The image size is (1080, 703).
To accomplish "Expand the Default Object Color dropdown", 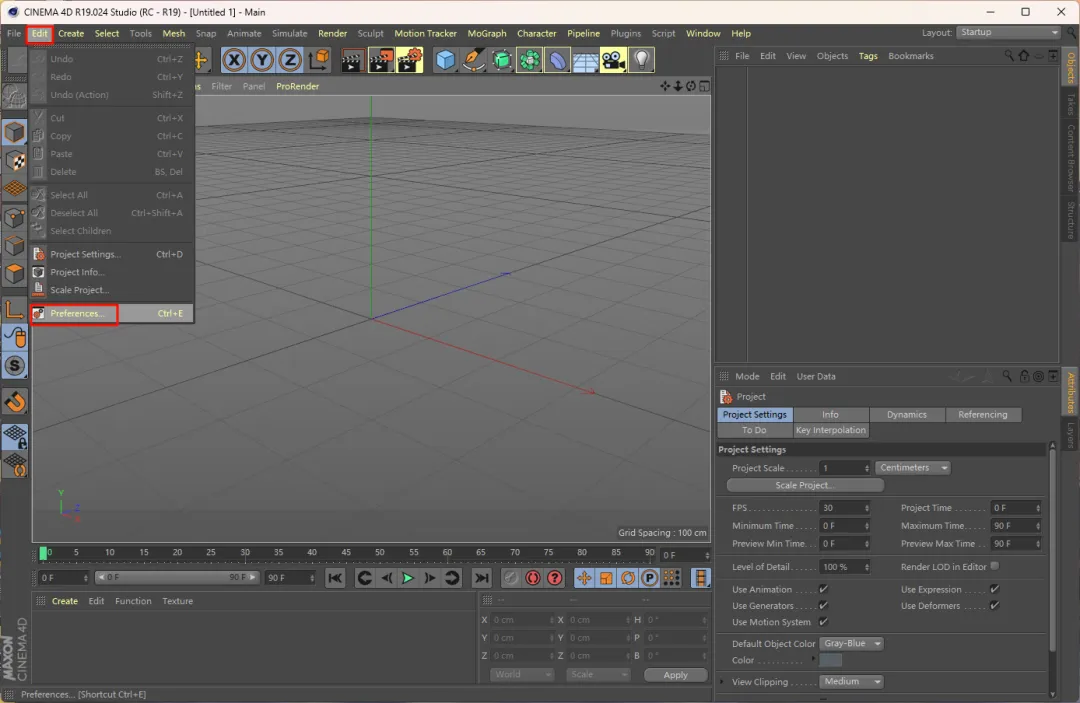I will (x=851, y=644).
